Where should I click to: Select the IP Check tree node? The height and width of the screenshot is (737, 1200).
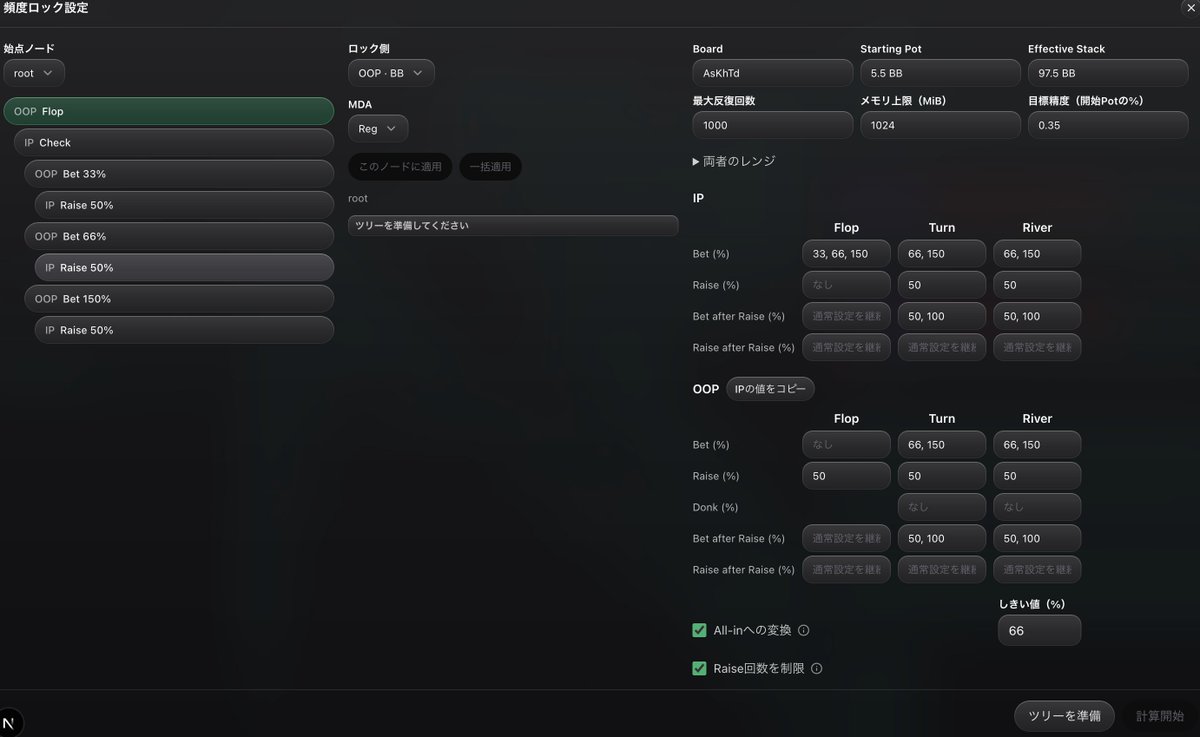174,143
